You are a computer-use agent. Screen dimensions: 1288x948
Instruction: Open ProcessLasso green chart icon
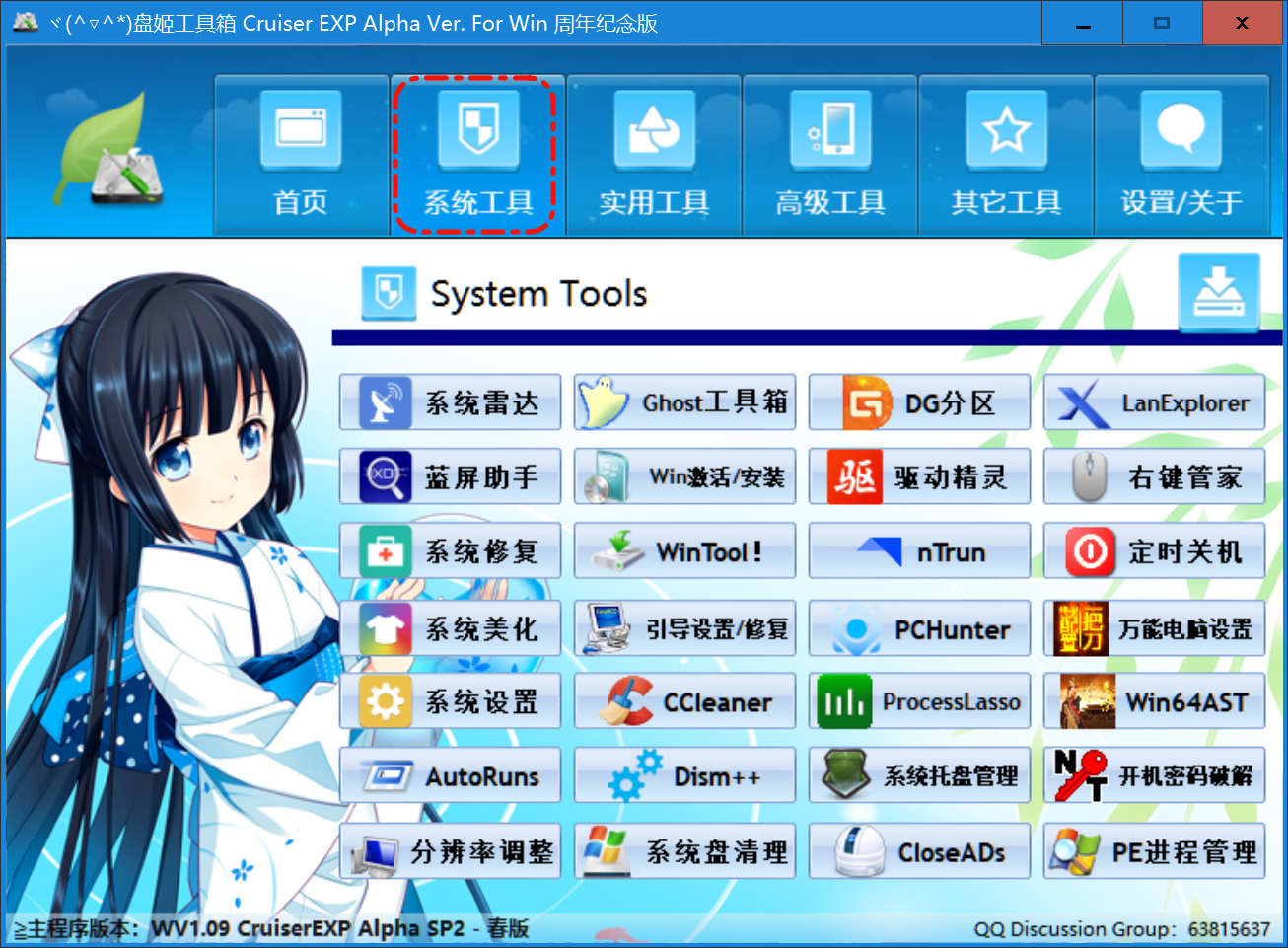coord(844,701)
